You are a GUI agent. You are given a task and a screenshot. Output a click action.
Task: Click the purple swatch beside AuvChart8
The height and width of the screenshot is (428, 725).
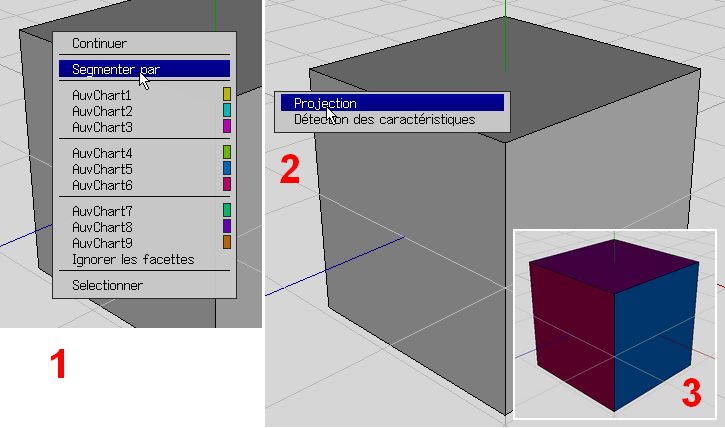click(227, 226)
